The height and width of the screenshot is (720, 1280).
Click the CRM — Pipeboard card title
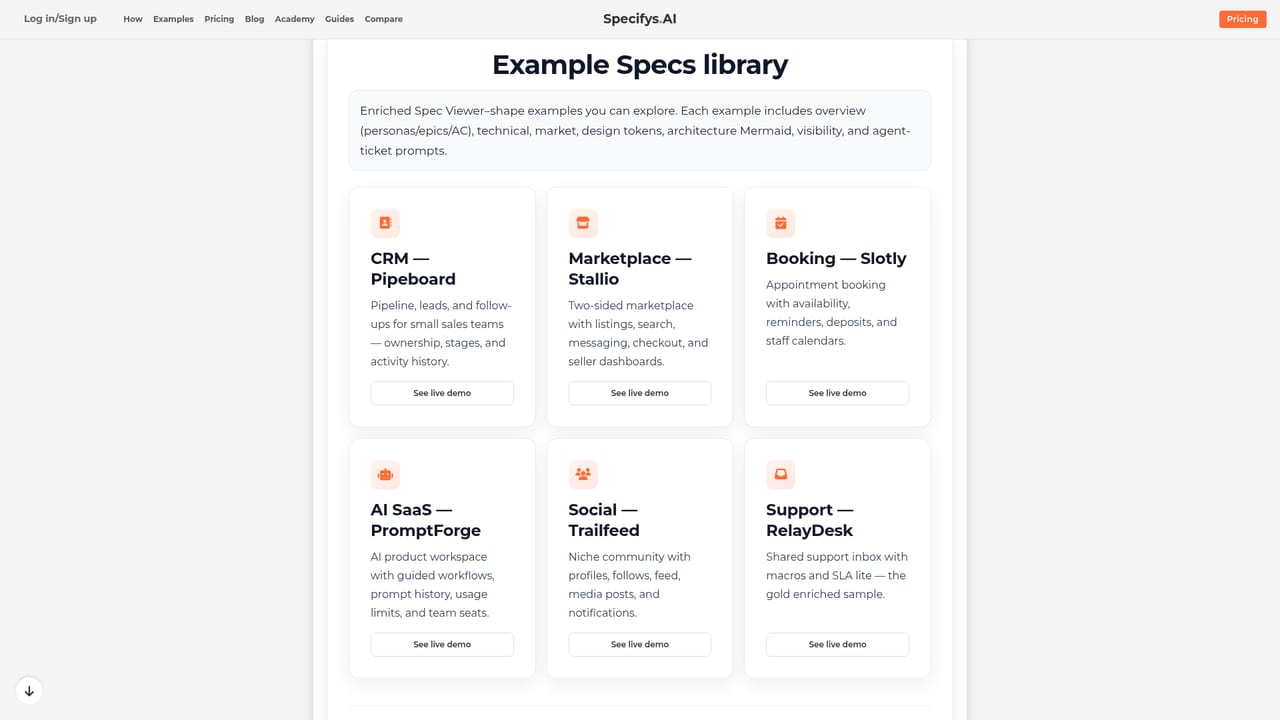(413, 269)
